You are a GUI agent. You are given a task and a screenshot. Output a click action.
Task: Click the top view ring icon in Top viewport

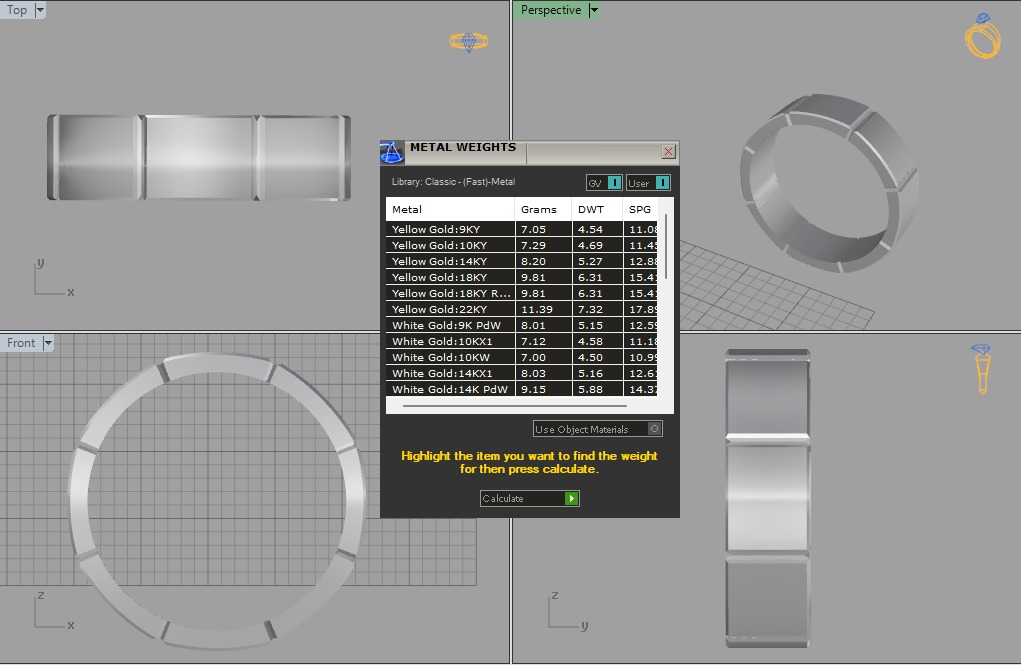pos(469,42)
